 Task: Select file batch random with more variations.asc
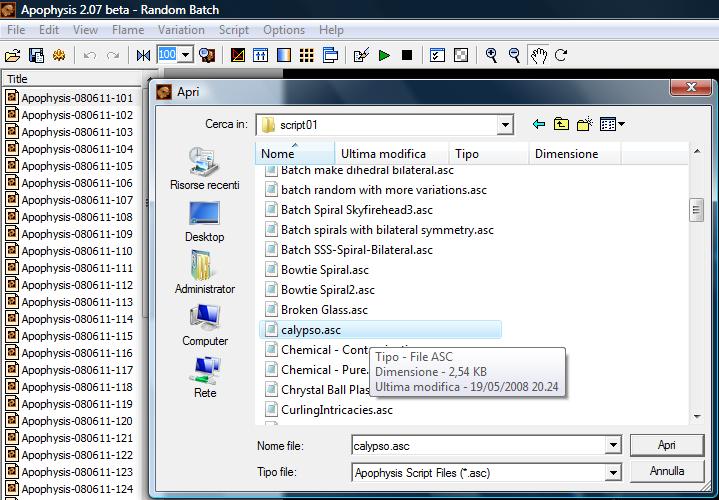[376, 190]
